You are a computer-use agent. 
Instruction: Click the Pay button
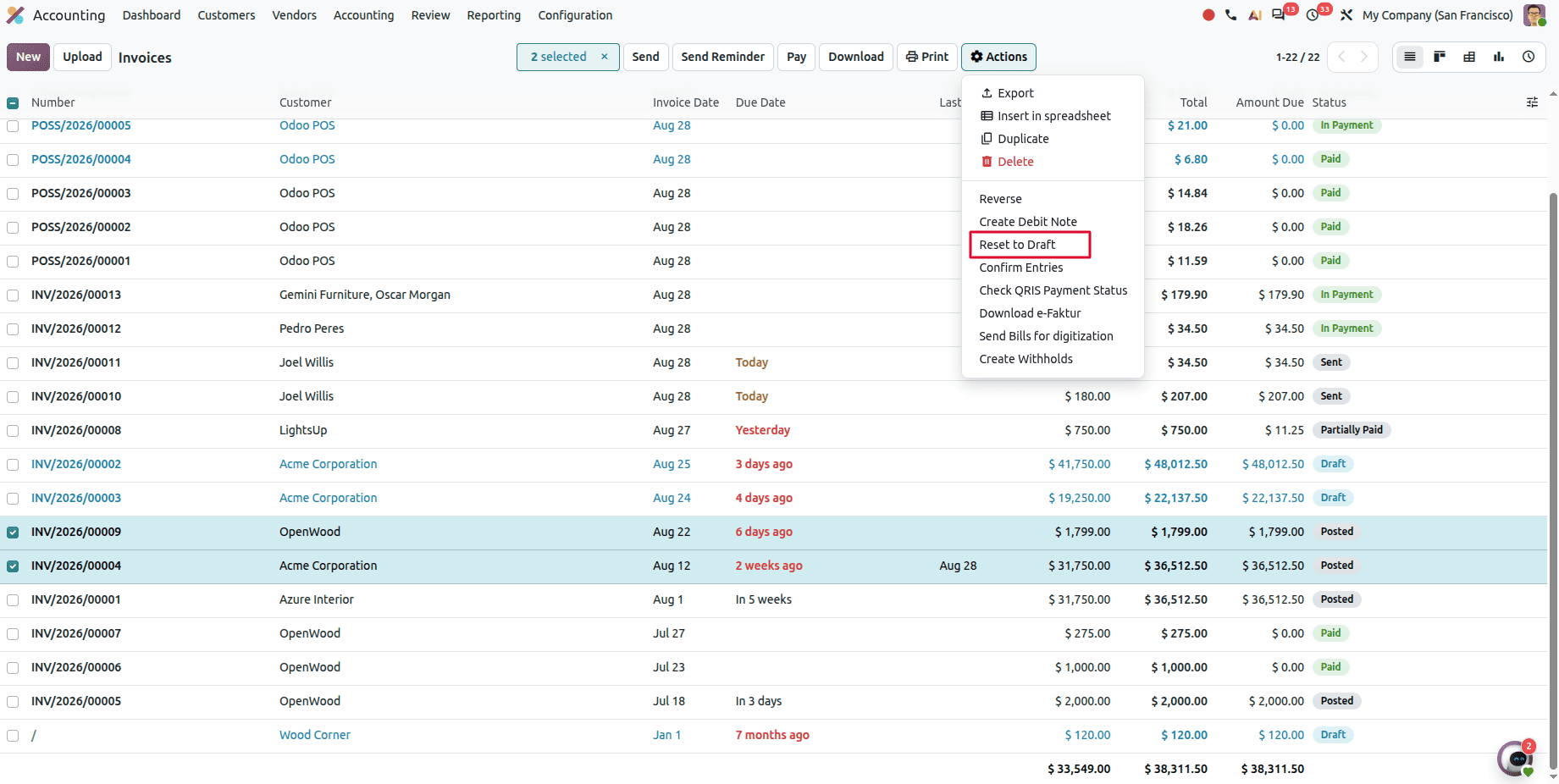click(796, 57)
